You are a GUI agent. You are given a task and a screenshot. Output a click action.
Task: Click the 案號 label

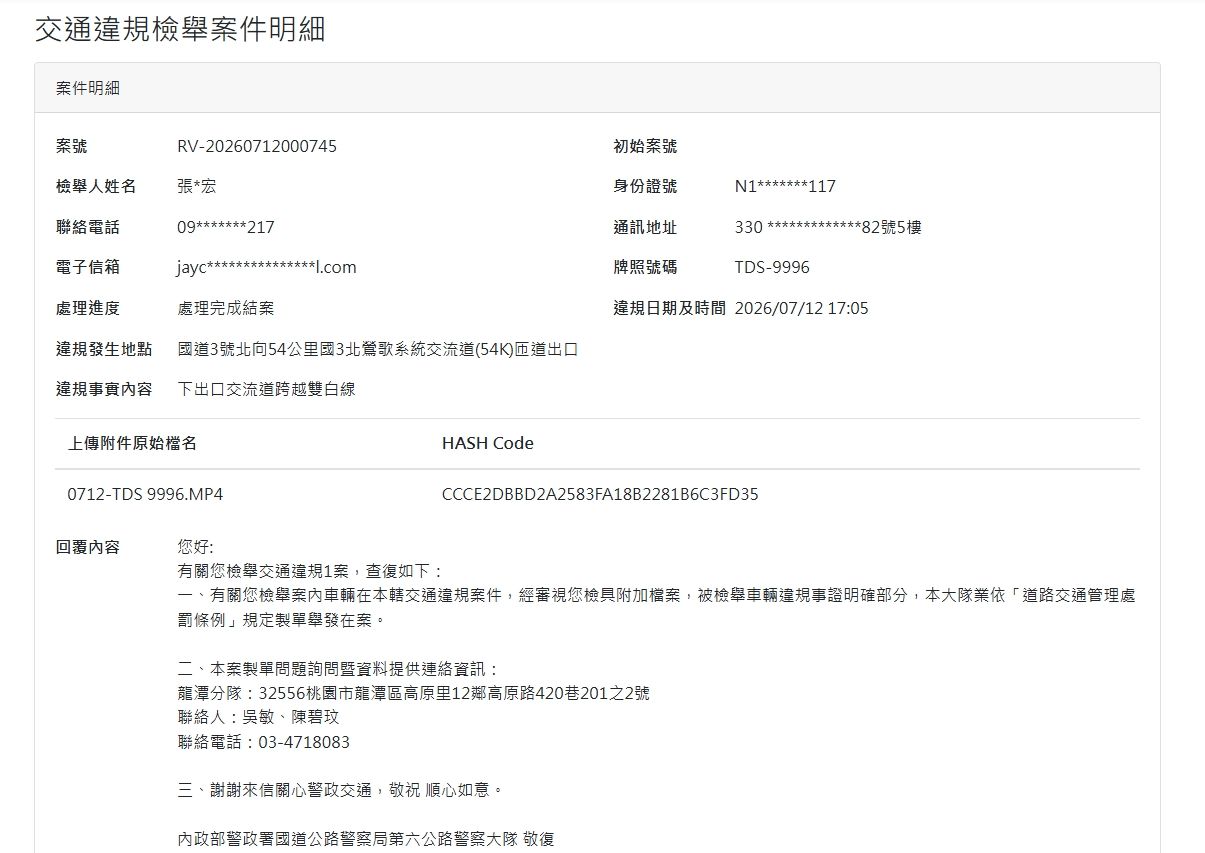[x=72, y=146]
